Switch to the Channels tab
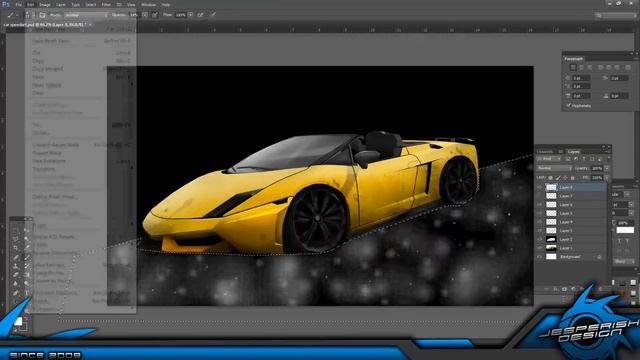Image resolution: width=640 pixels, height=360 pixels. coord(545,151)
